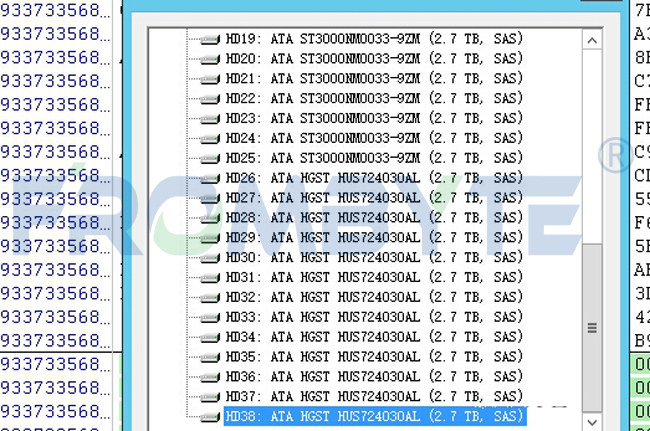Click the drive icon beside HD34

coord(210,338)
